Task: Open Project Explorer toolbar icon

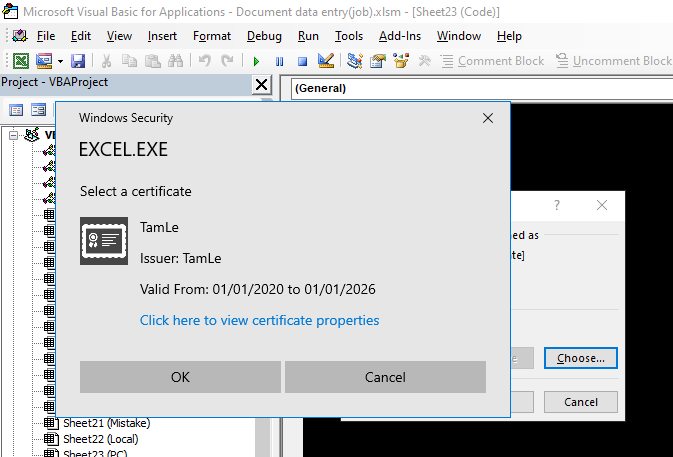Action: point(355,61)
